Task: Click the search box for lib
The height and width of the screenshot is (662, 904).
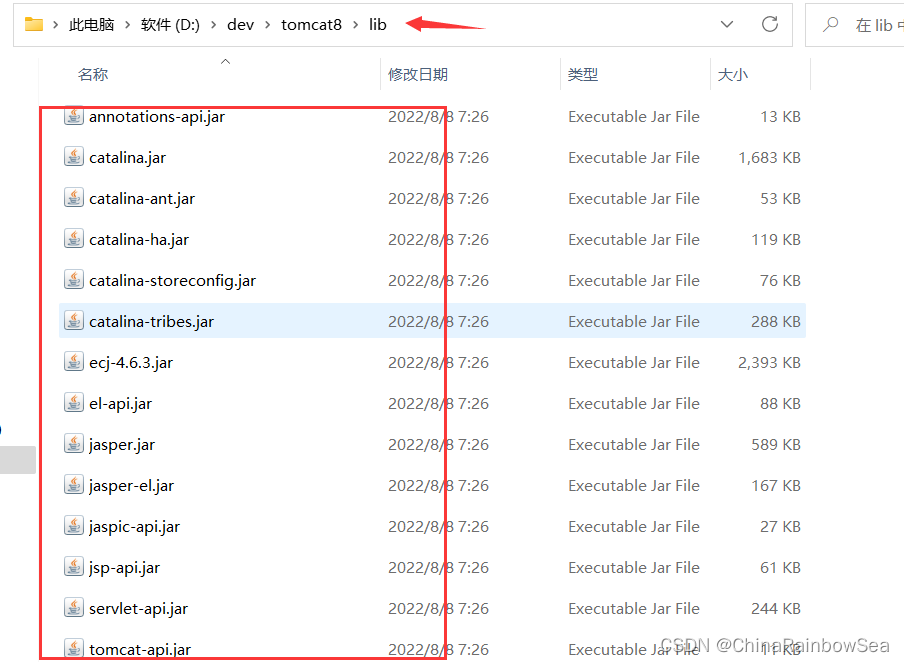Action: [x=854, y=25]
